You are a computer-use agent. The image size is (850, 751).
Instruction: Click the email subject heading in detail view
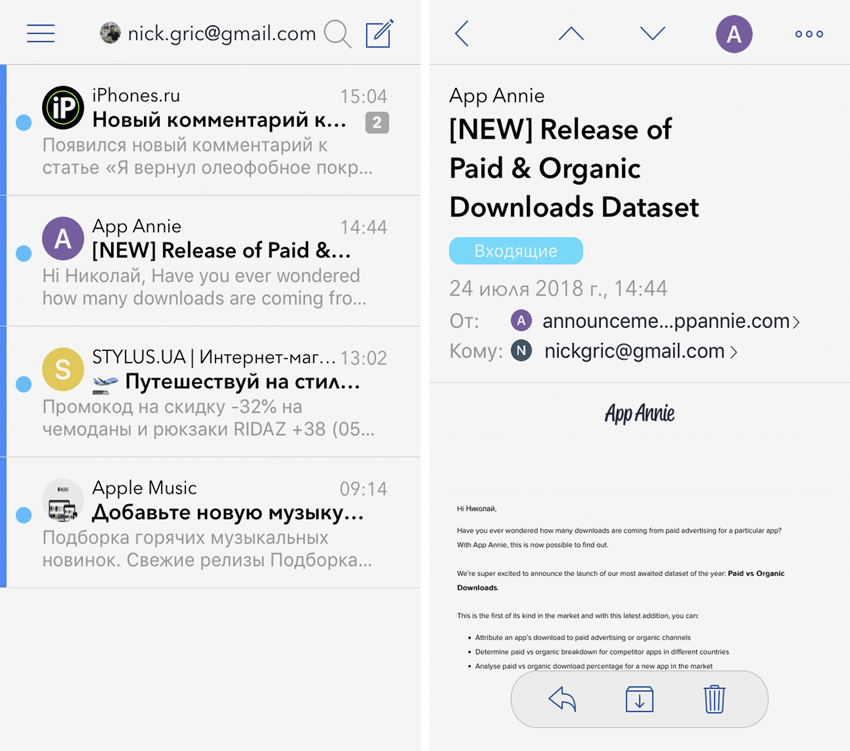574,168
